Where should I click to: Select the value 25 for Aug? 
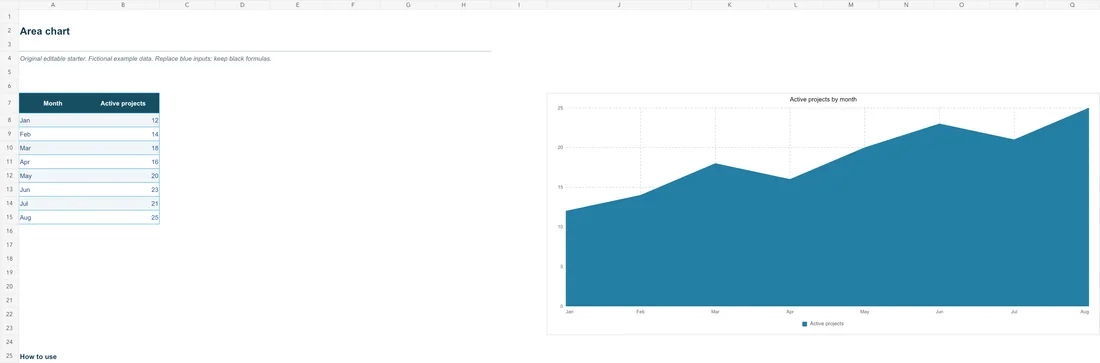pos(123,218)
